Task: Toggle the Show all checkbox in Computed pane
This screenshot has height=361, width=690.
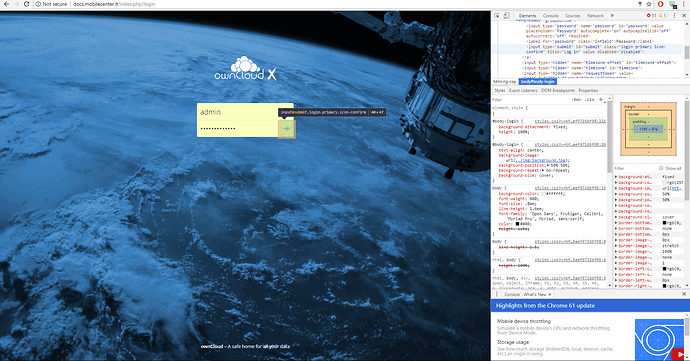Action: click(661, 168)
